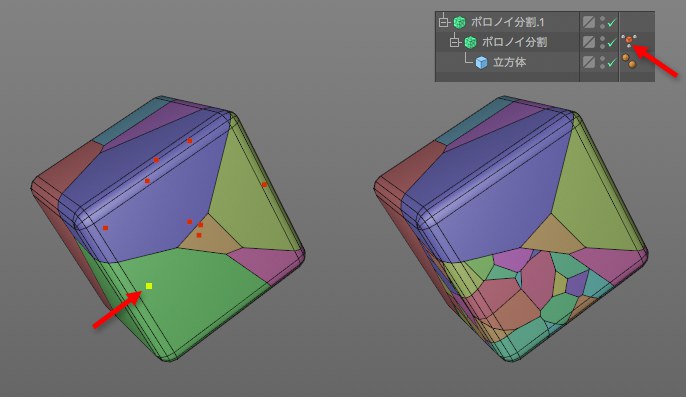Disable child ボロノイ分割 using its green checkmark
This screenshot has width=686, height=397.
[612, 42]
